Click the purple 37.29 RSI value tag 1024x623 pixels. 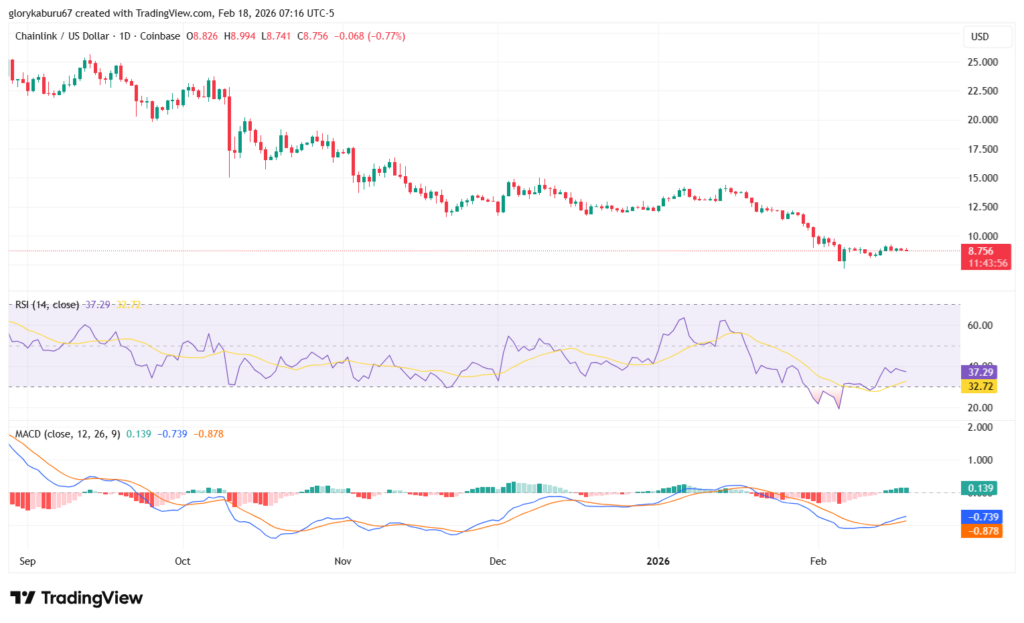coord(980,372)
